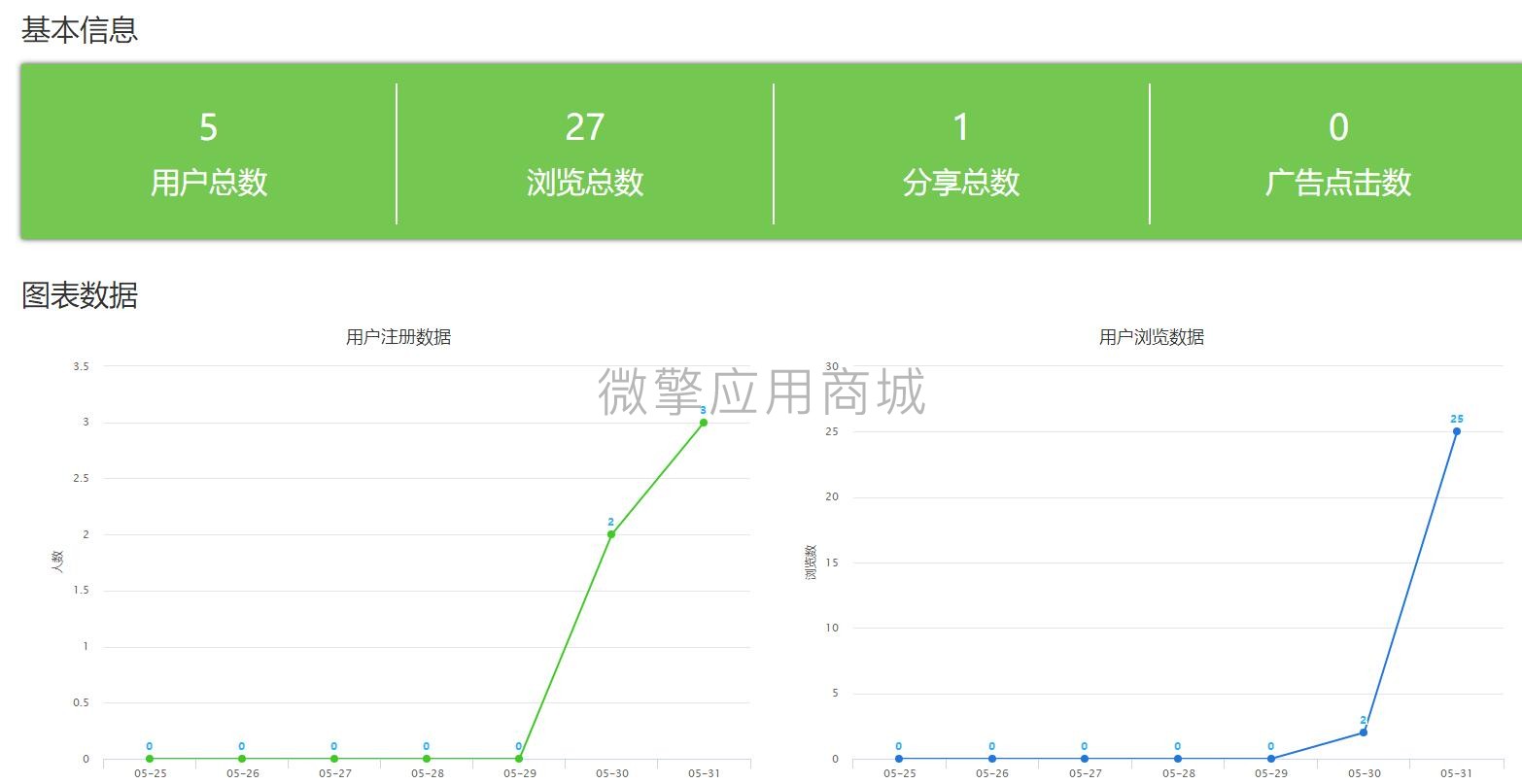Select the 05-27 point on the blue line
This screenshot has height=784, width=1522.
(1085, 759)
